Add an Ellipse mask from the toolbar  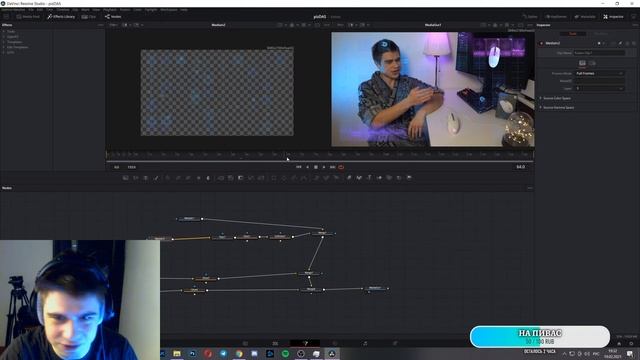[284, 178]
